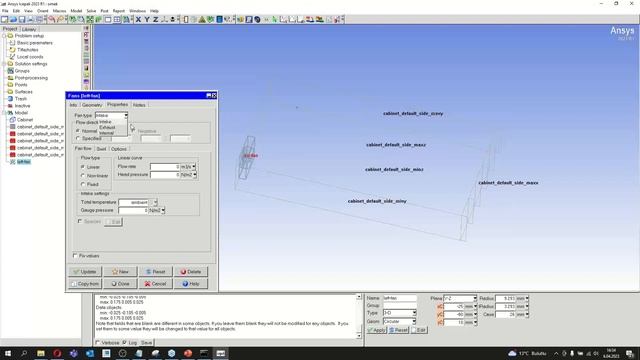Switch to Swirl sub-tab
The height and width of the screenshot is (360, 640).
pyautogui.click(x=101, y=149)
